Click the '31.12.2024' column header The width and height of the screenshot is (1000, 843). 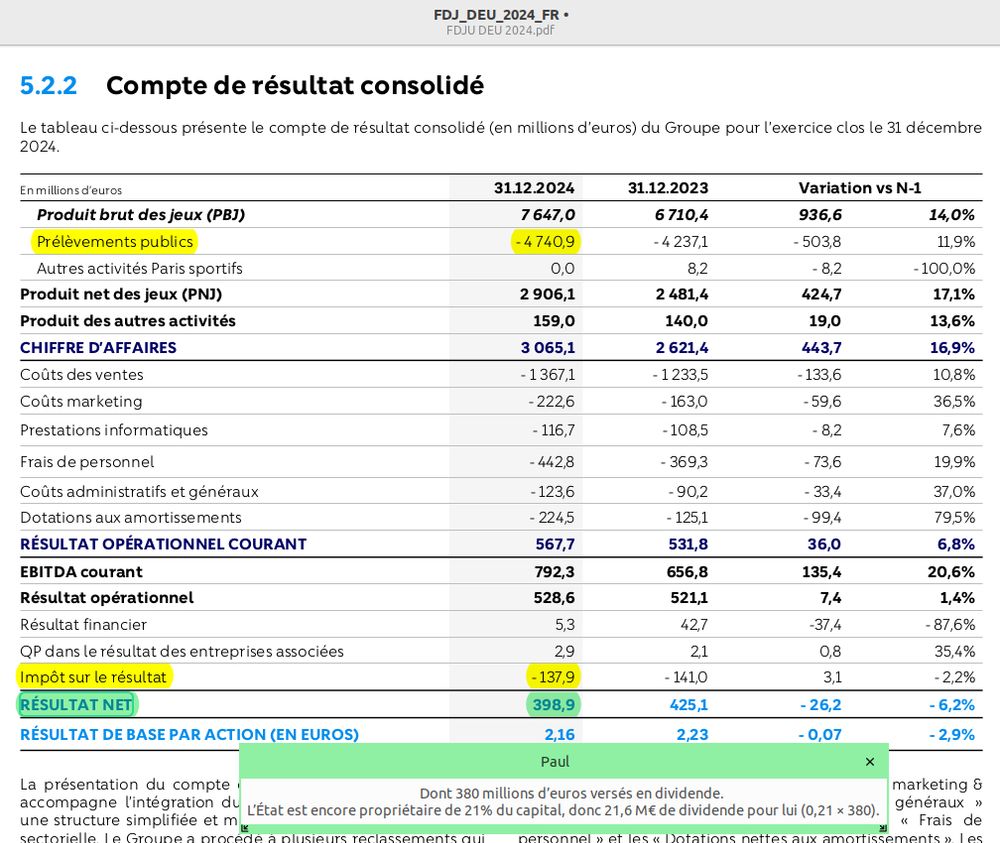pyautogui.click(x=534, y=188)
